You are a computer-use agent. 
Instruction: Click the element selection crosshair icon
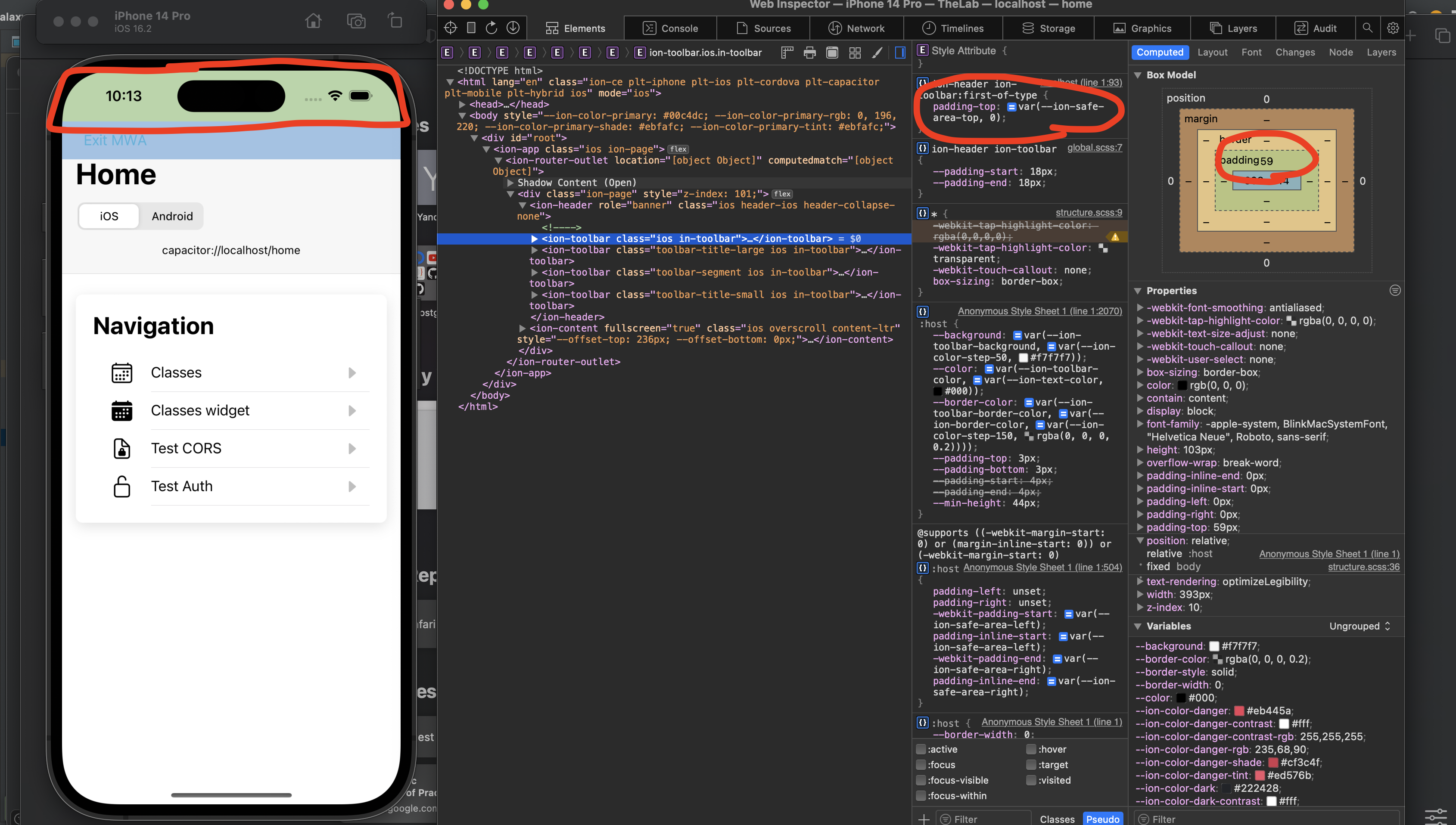click(451, 28)
